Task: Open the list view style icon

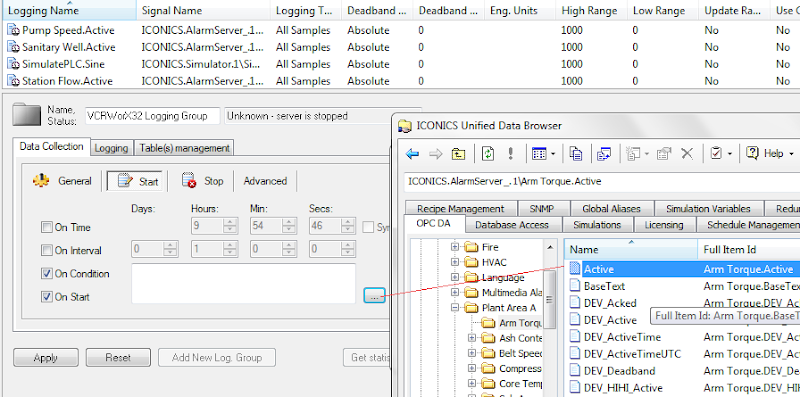Action: pos(538,154)
